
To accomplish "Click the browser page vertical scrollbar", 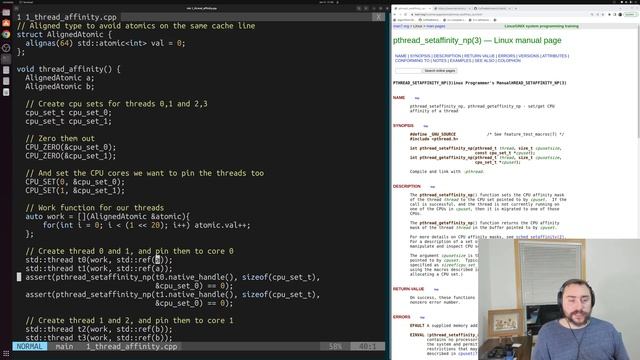I will (x=638, y=82).
